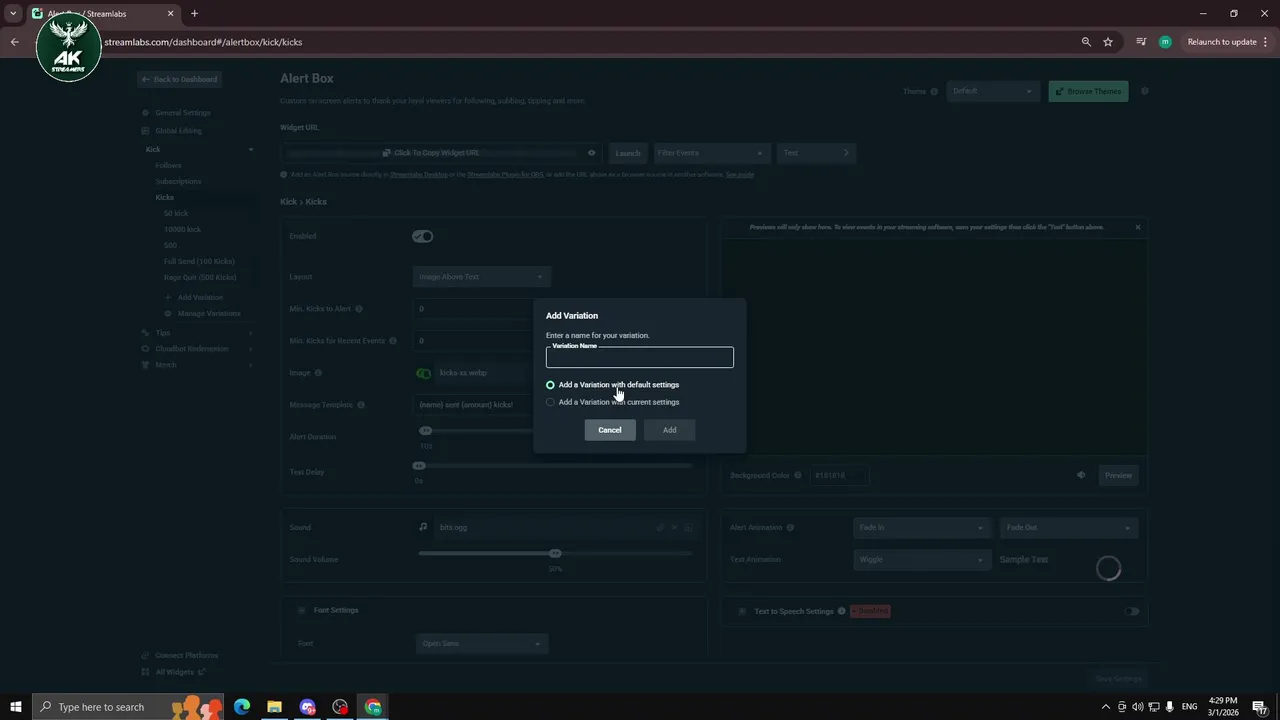
Task: Click icon right of Browse Themes
Action: (x=1145, y=91)
